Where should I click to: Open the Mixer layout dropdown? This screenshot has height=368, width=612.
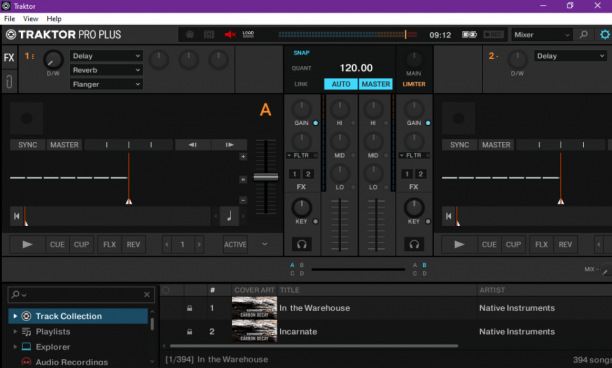[x=542, y=35]
